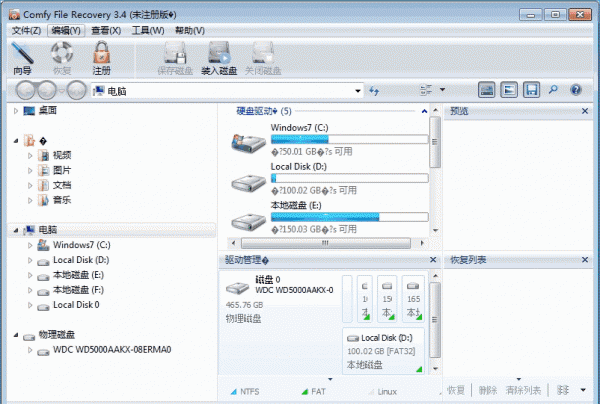
Task: Expand the 文档 folder node
Action: [x=30, y=186]
